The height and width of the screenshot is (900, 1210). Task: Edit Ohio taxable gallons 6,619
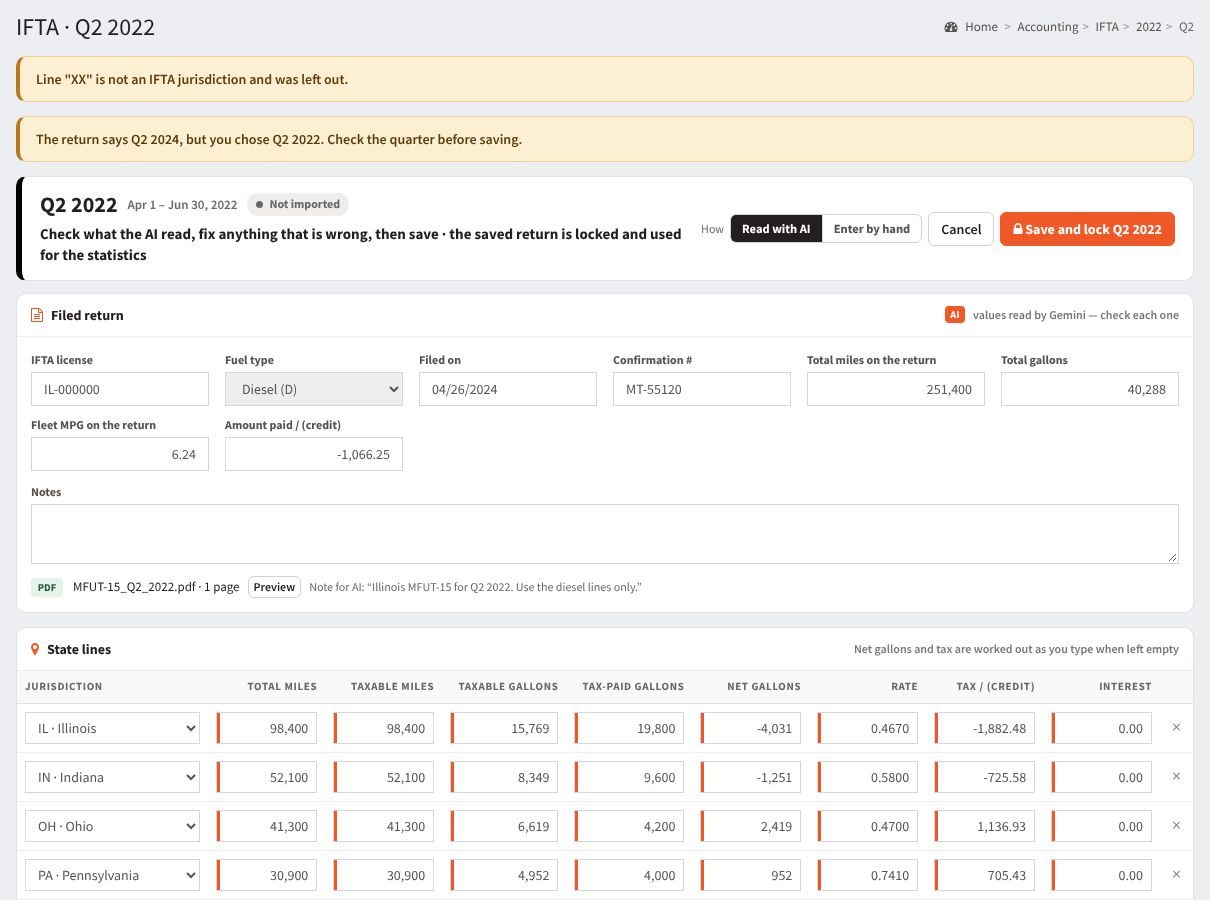coord(505,826)
